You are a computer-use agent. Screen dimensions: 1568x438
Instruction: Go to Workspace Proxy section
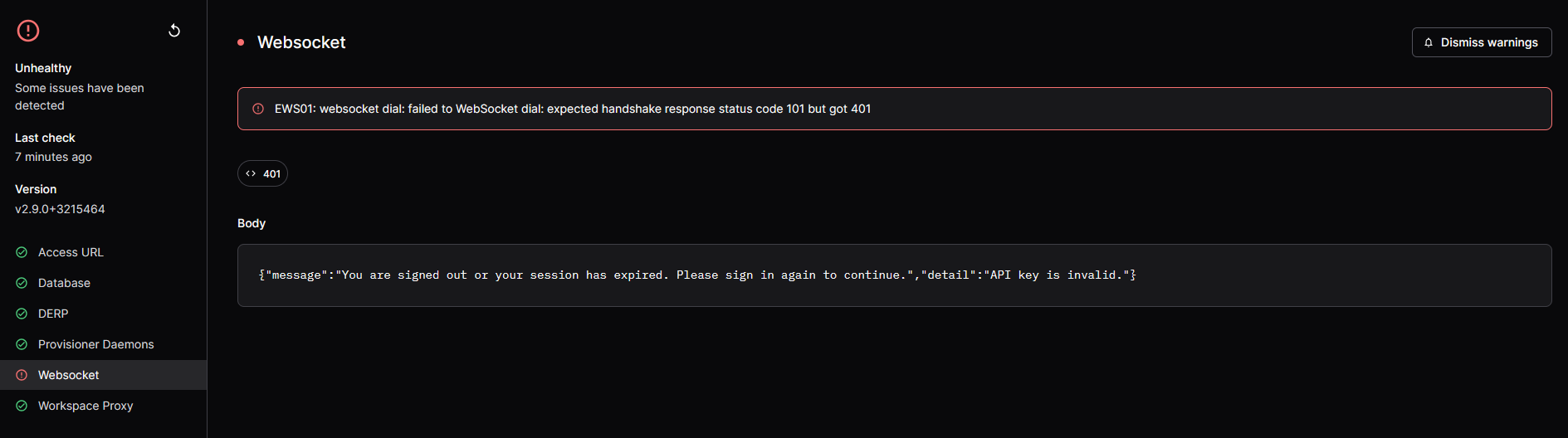(103, 406)
